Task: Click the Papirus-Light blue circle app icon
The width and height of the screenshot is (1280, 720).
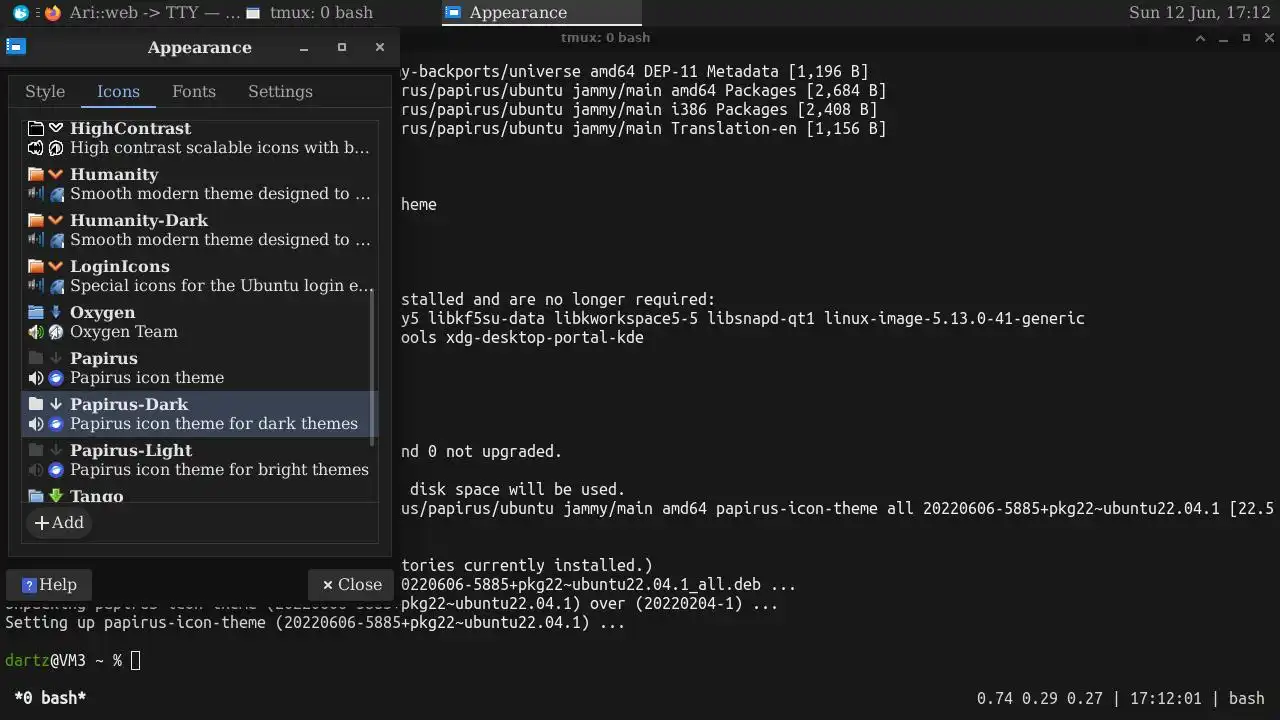Action: click(56, 470)
